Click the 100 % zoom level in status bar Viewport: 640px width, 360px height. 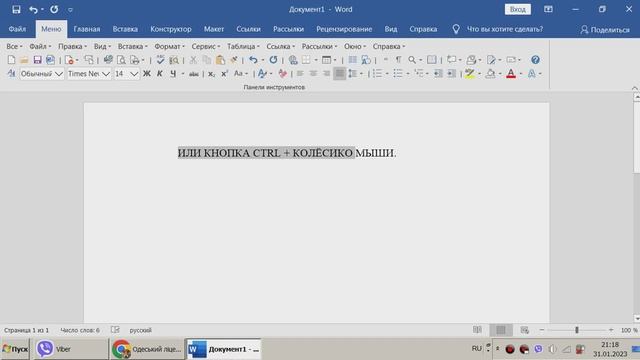coord(629,330)
